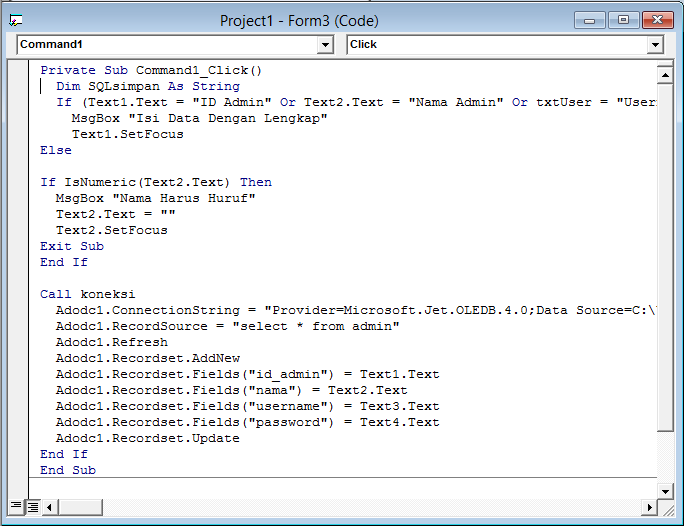Click 'Text1.SetFocus' line
Viewport: 684px width, 526px height.
128,134
